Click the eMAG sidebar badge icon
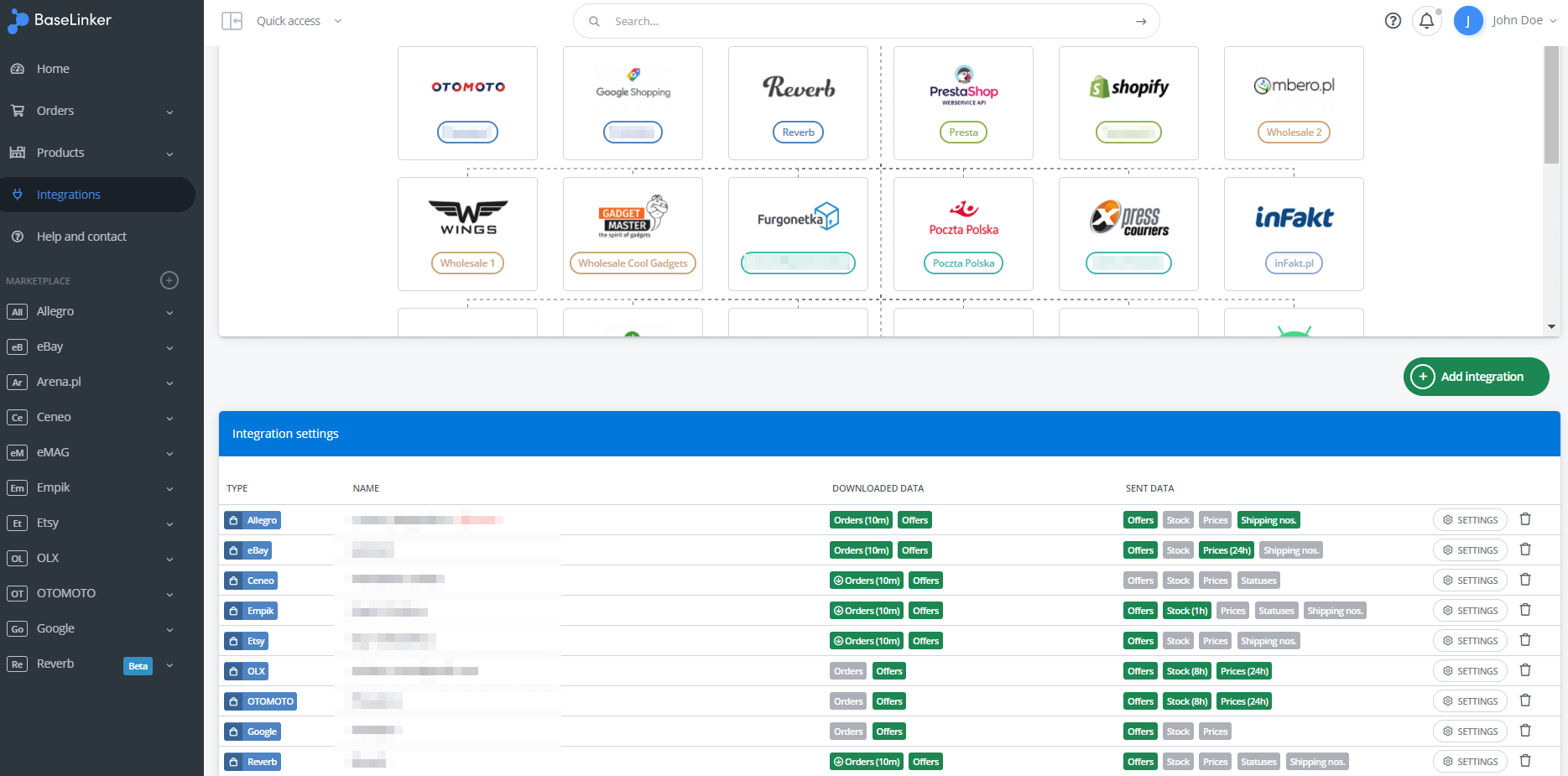Screen dimensions: 1568x776 (17, 453)
